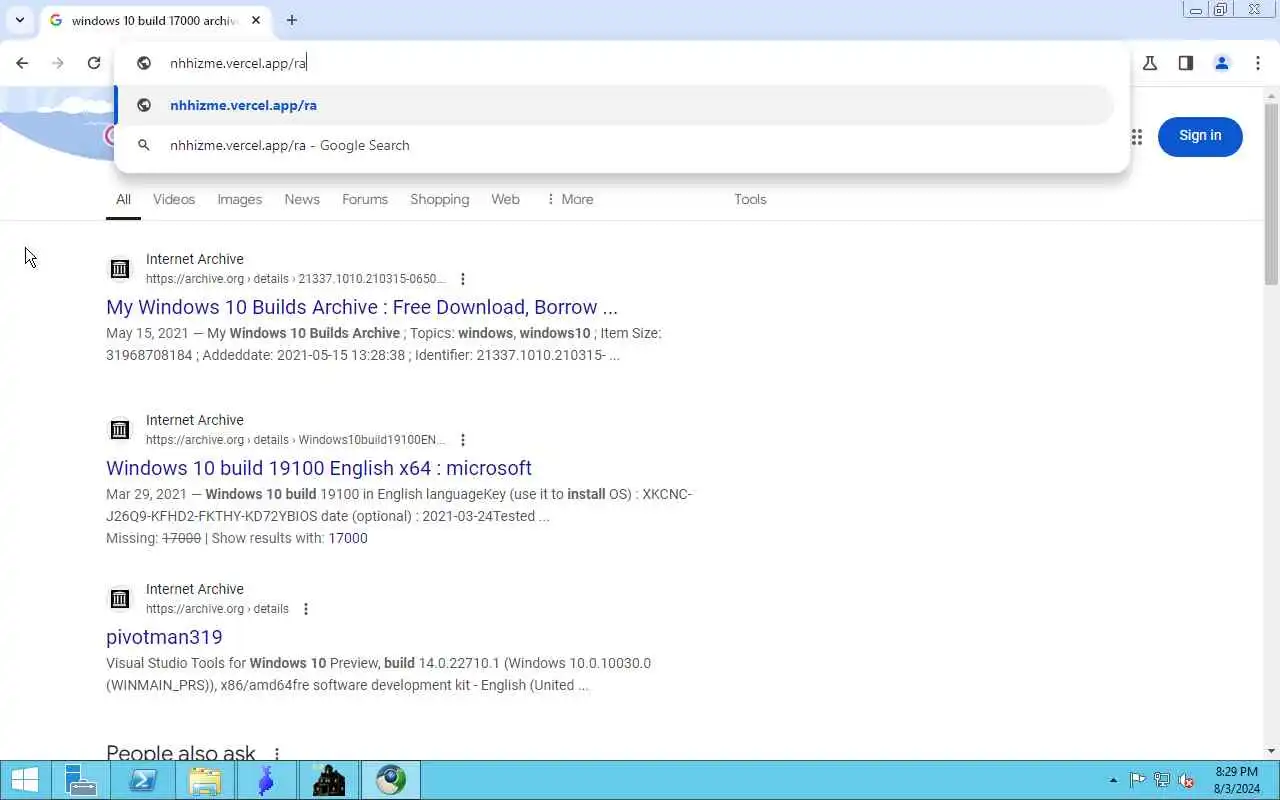Click the browser Back arrow
Screen dimensions: 1280x800
[22, 63]
